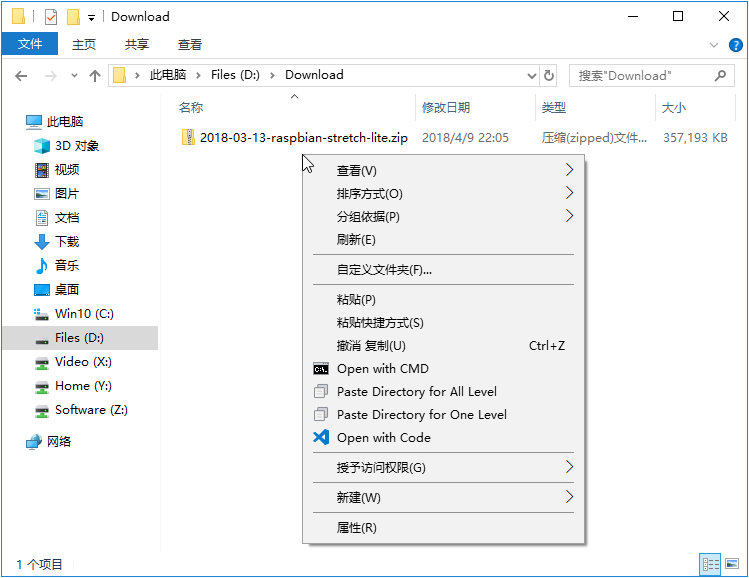The width and height of the screenshot is (749, 578).
Task: Choose 刷新(E) from context menu
Action: click(x=443, y=239)
